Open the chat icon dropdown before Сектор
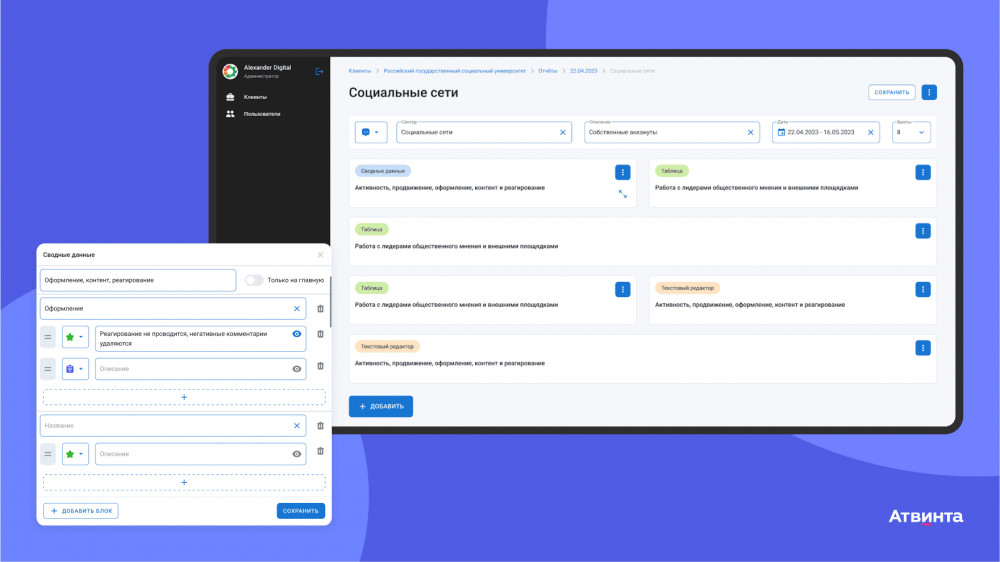The height and width of the screenshot is (562, 1000). coord(371,132)
